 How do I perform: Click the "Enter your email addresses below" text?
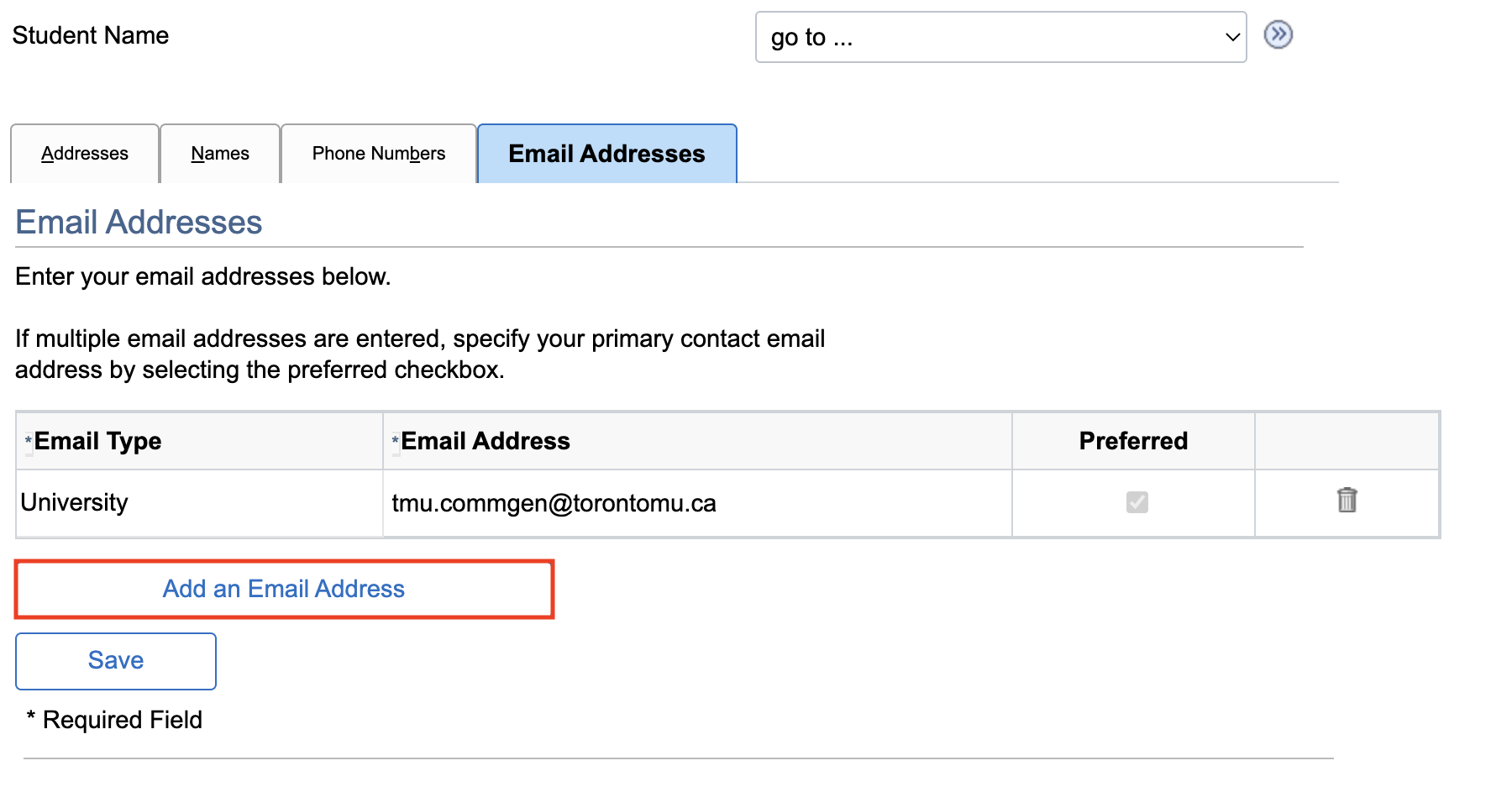203,276
